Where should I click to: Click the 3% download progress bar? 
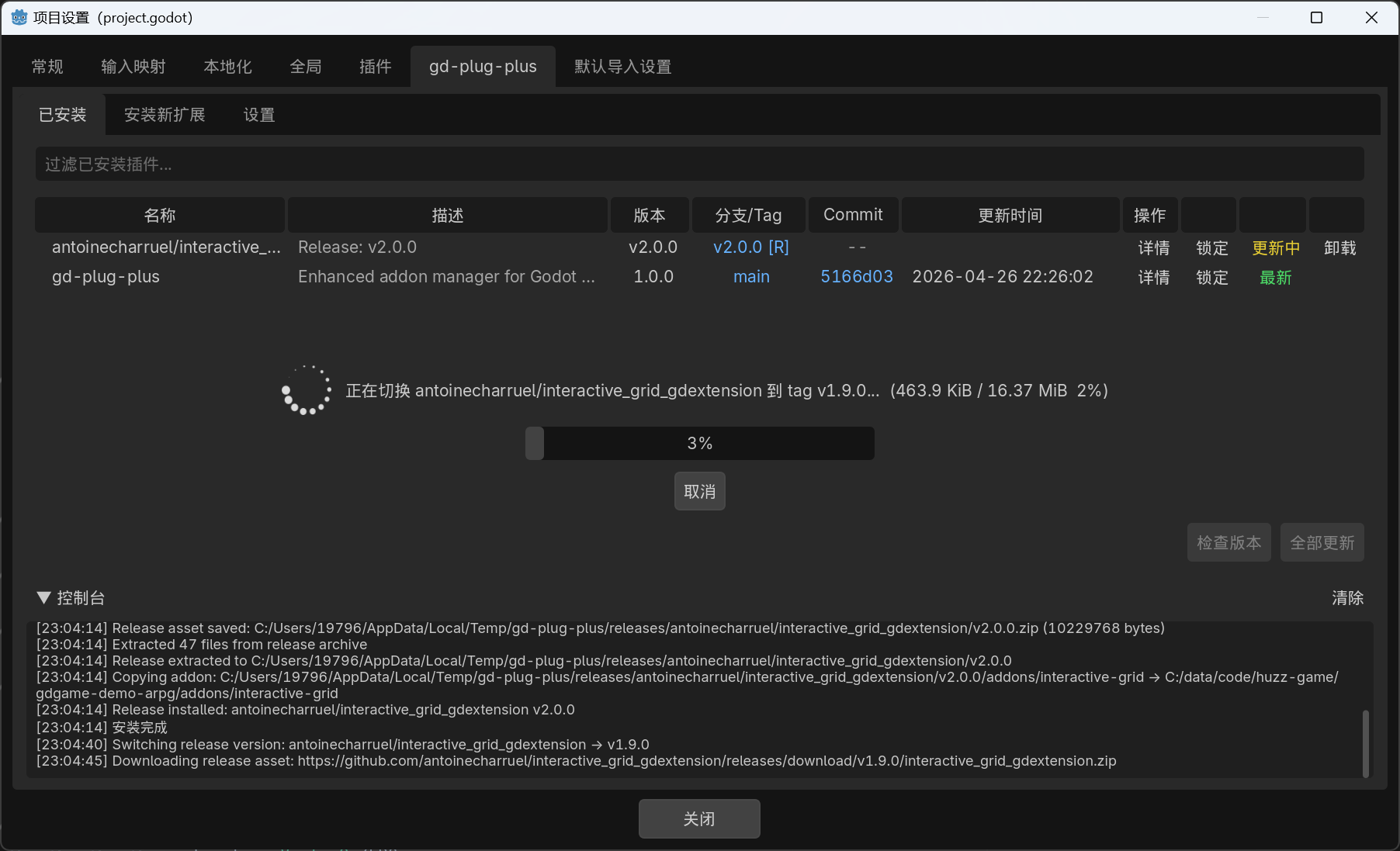pos(700,443)
